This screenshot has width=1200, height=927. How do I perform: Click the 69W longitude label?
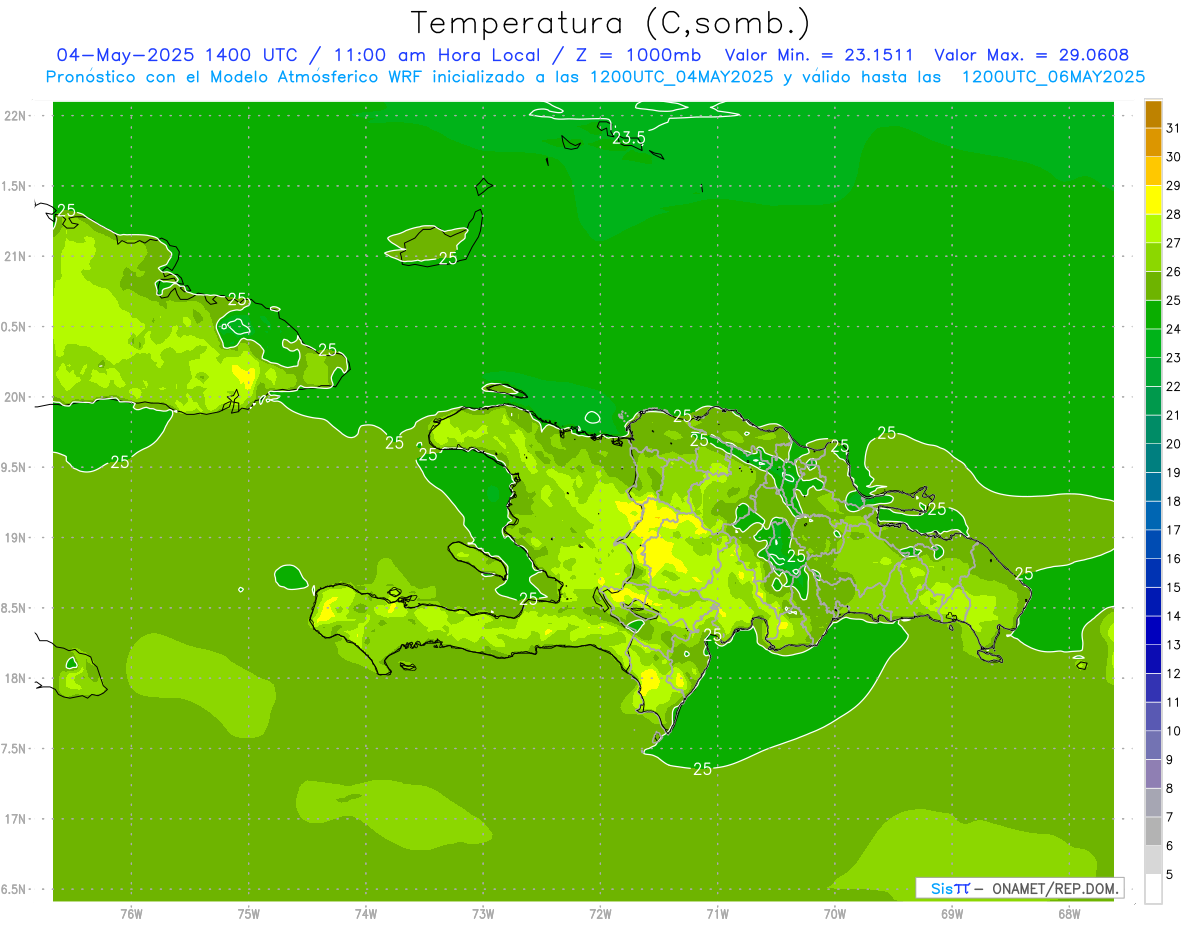point(952,914)
